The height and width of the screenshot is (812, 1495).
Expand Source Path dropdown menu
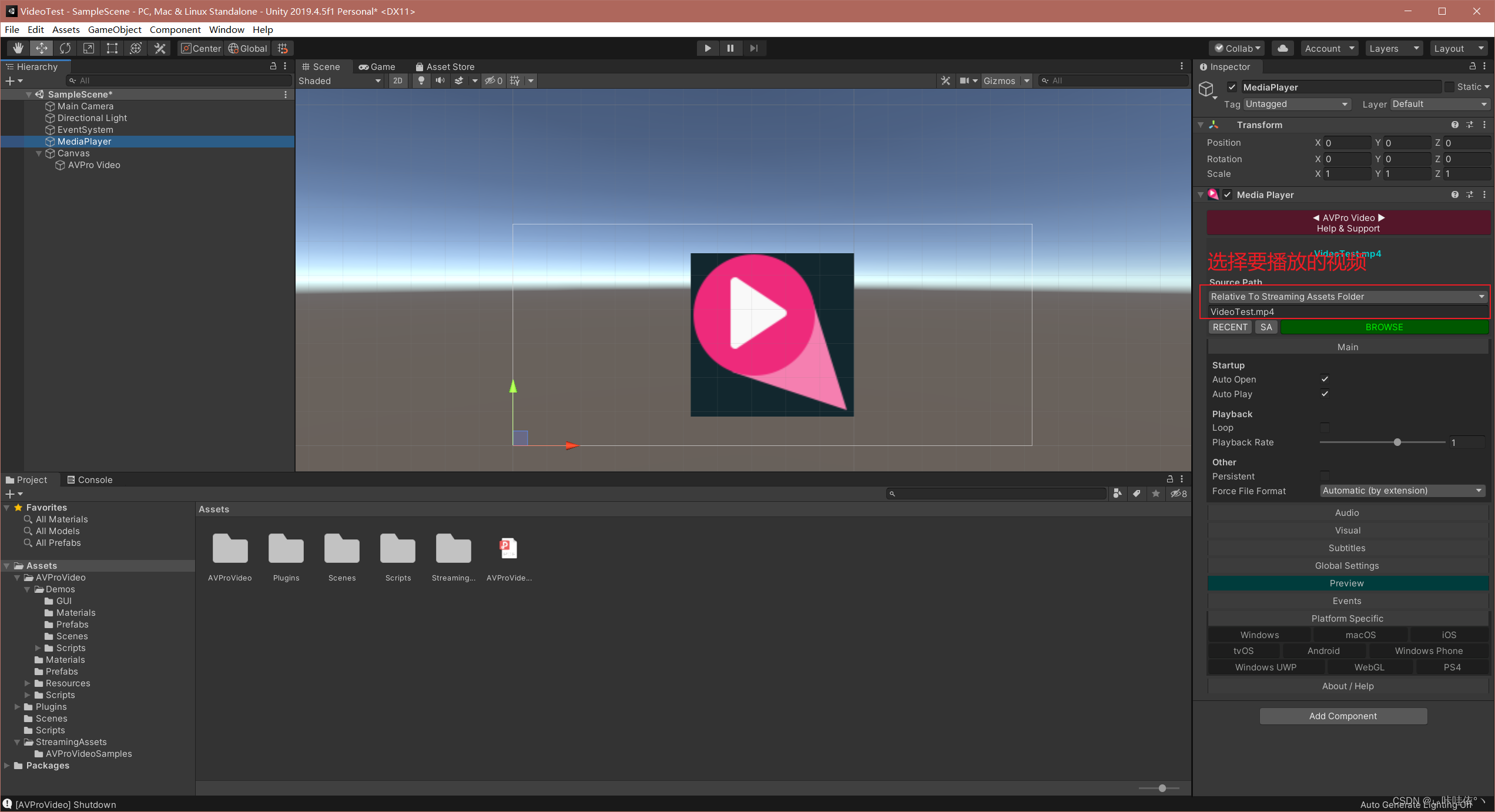(x=1481, y=296)
